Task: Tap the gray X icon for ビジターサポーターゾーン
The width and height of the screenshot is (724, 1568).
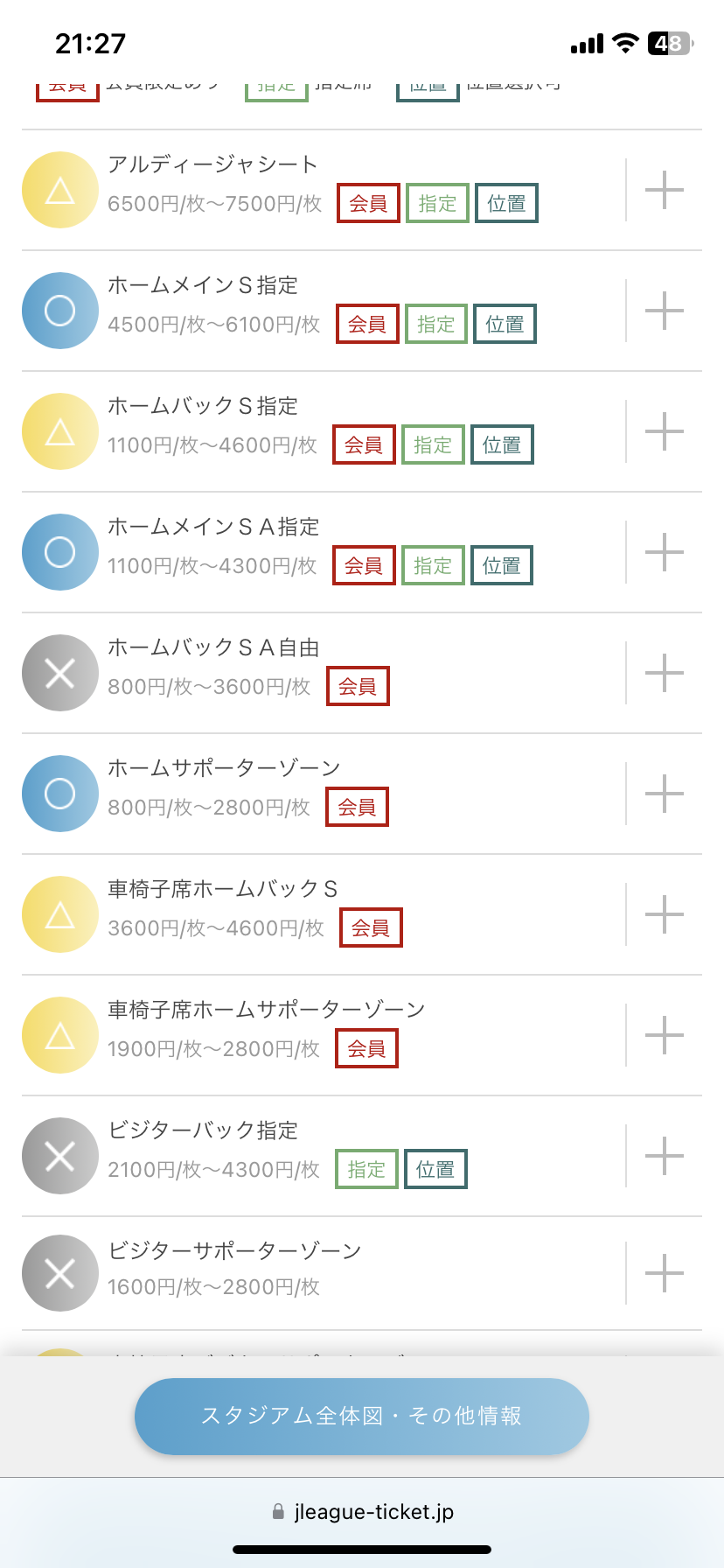Action: pyautogui.click(x=59, y=1273)
